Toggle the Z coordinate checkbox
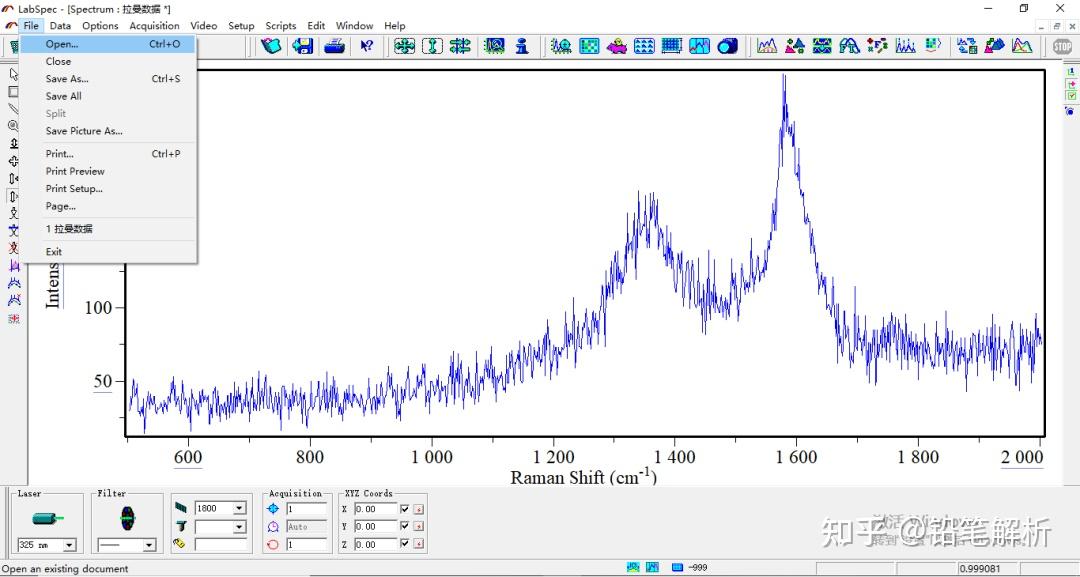The image size is (1080, 577). (405, 545)
